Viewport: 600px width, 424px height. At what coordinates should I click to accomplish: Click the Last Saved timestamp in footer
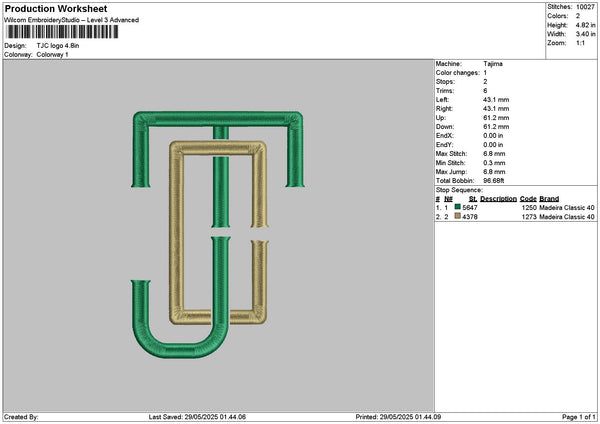pos(197,417)
